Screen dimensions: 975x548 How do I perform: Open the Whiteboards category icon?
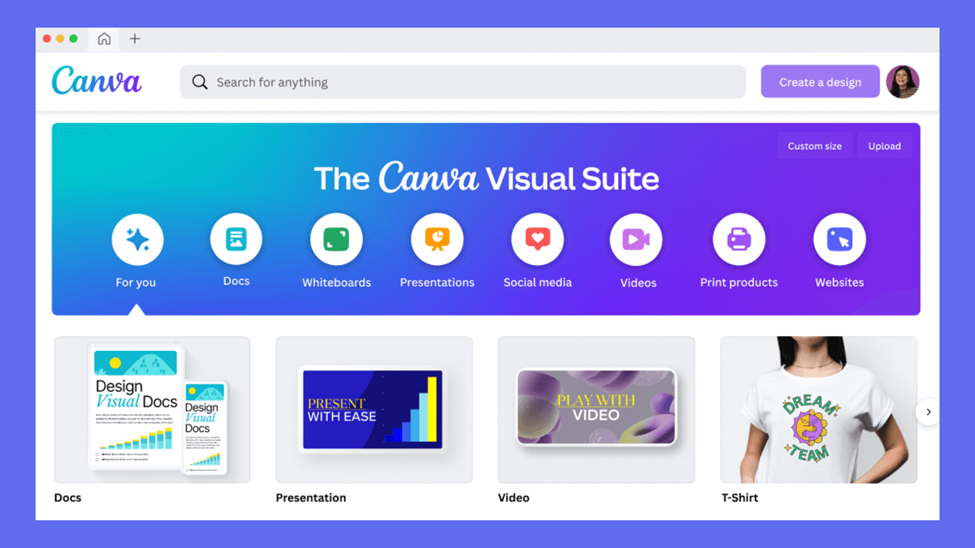coord(336,239)
